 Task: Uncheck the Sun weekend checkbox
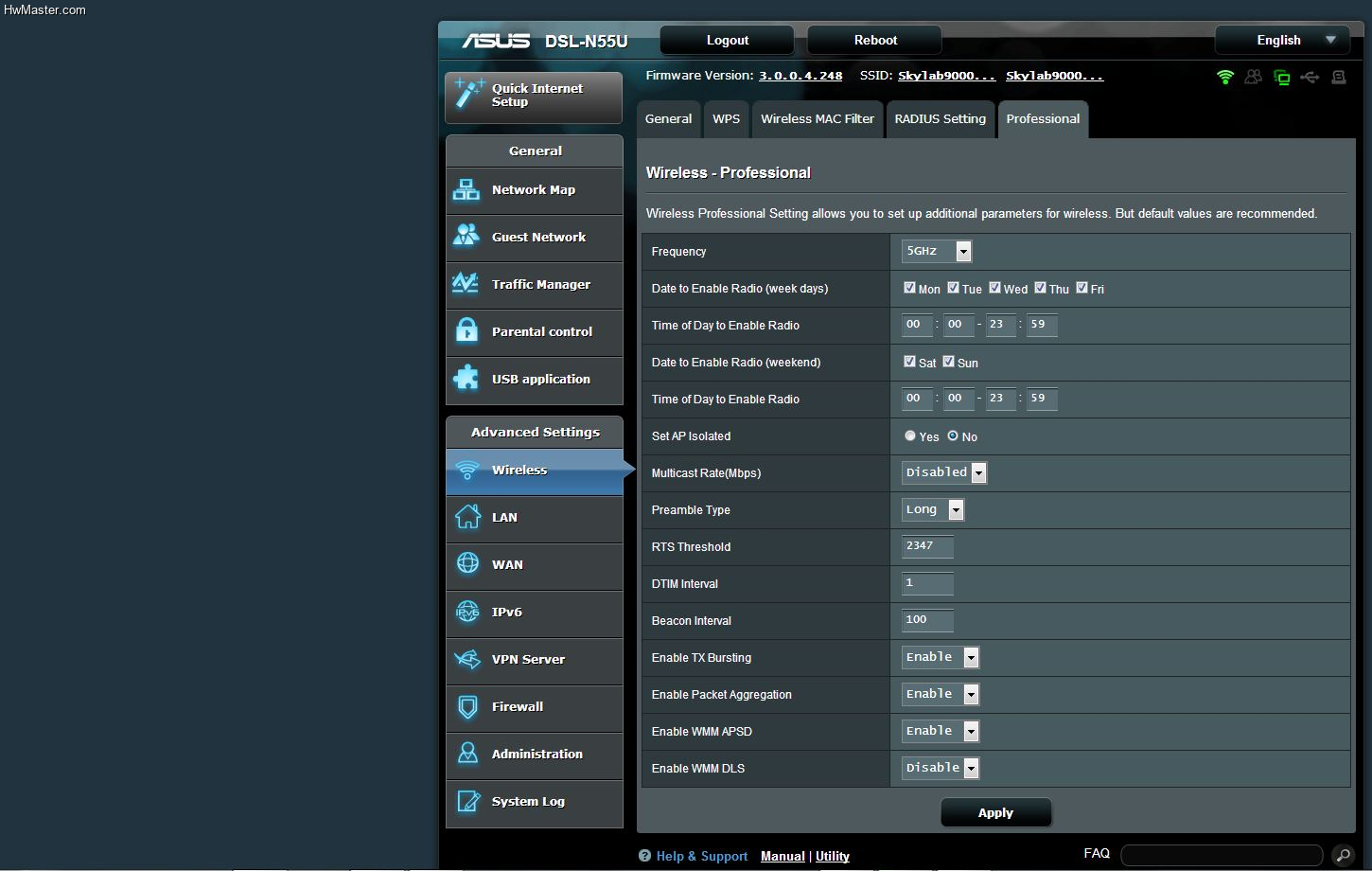pos(948,362)
